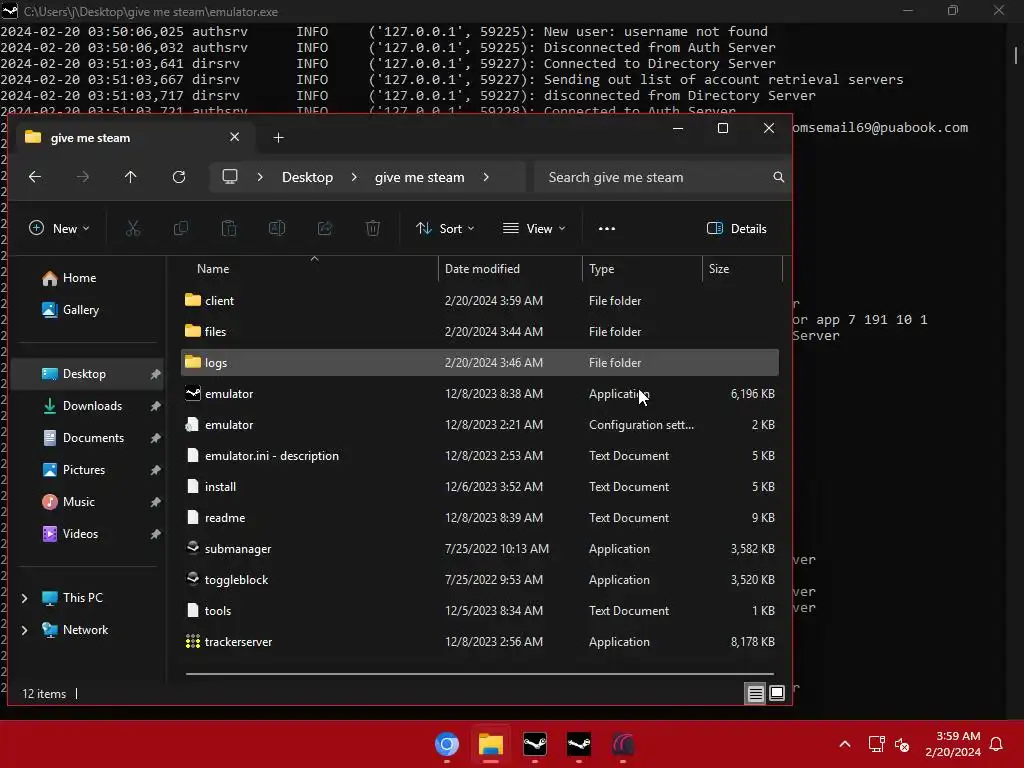Click the This PC monitor icon in address bar

[230, 177]
